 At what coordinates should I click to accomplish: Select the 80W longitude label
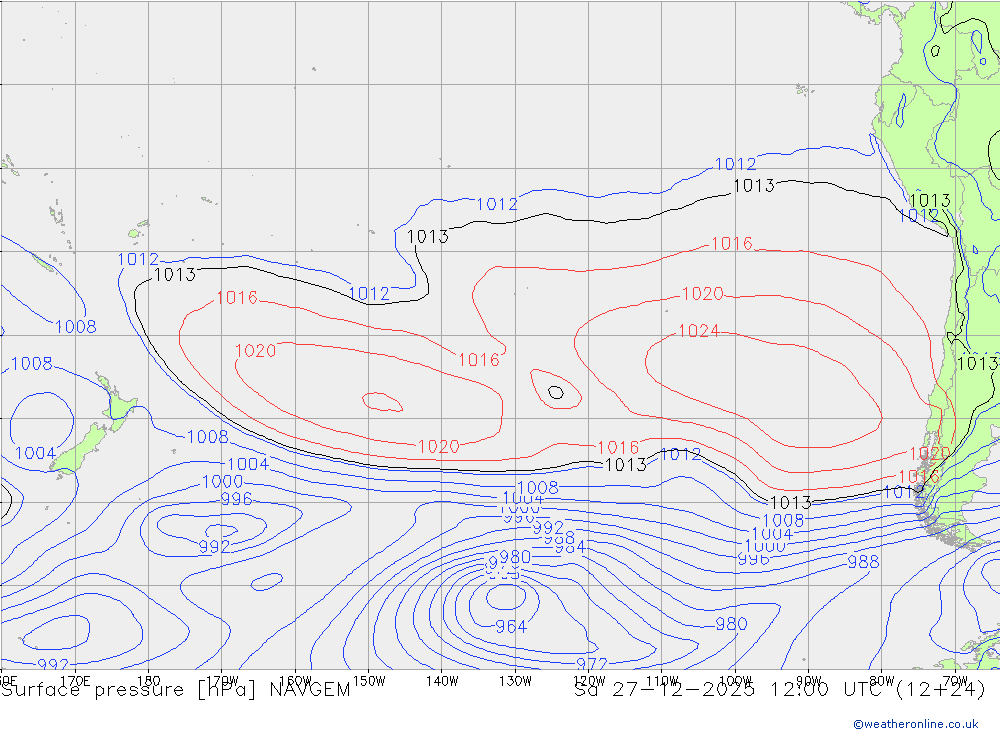click(x=882, y=681)
